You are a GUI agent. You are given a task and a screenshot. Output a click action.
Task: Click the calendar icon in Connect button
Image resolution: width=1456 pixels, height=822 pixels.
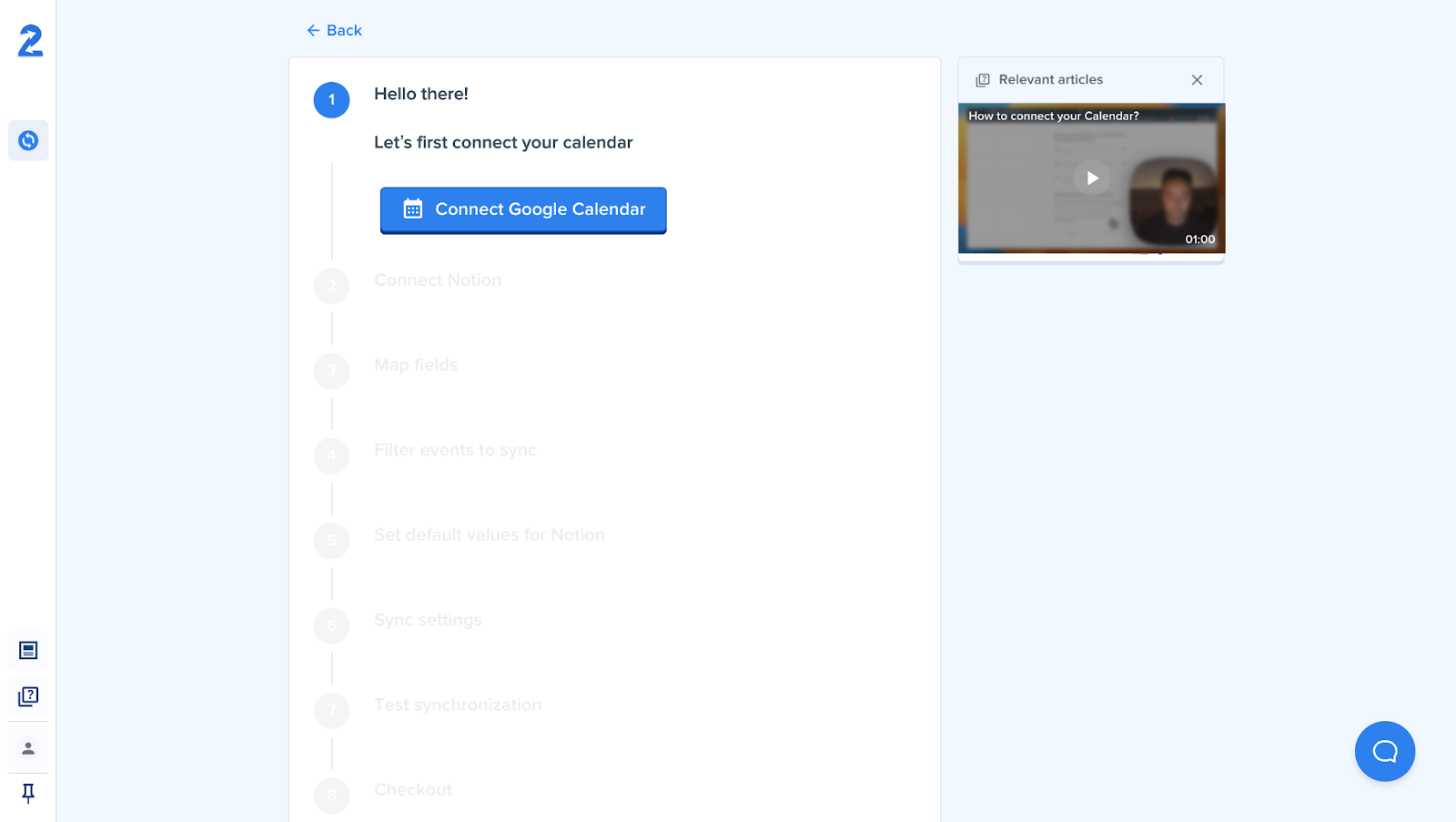click(413, 209)
